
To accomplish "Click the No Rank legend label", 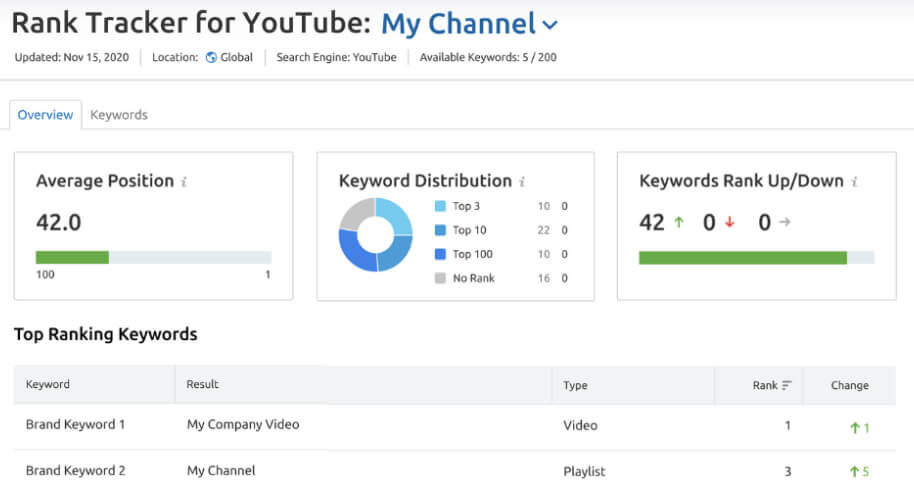I will tap(474, 278).
